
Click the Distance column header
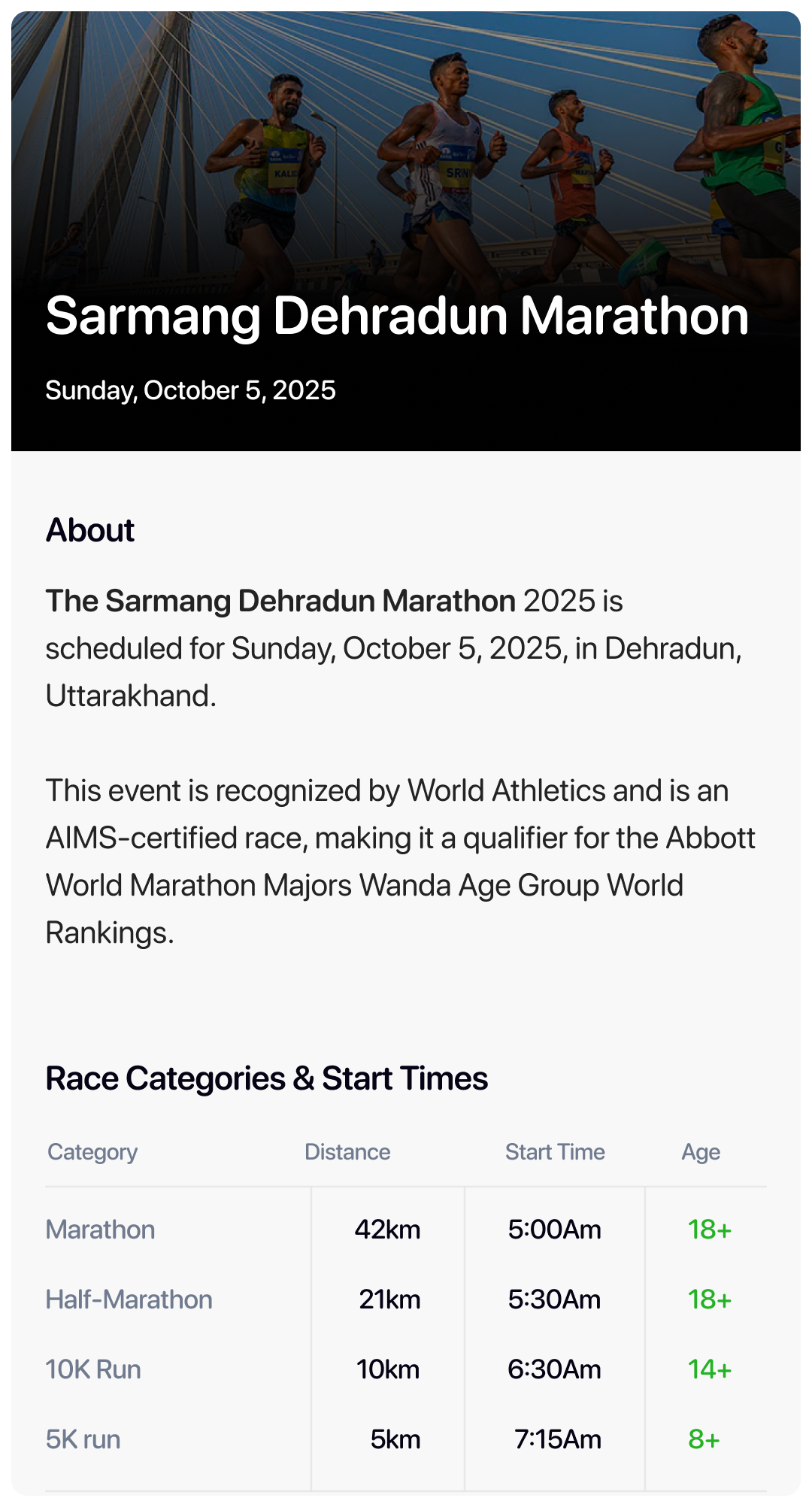click(x=347, y=1152)
